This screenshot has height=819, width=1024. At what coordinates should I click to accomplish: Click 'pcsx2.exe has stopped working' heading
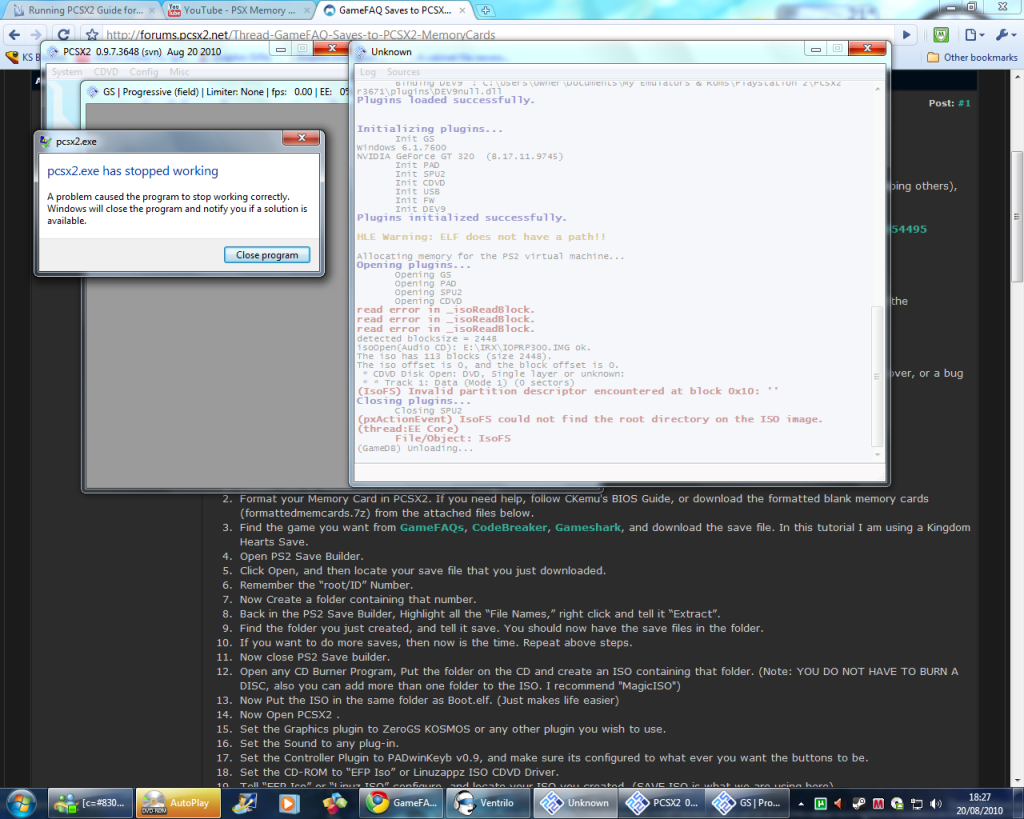[x=133, y=170]
